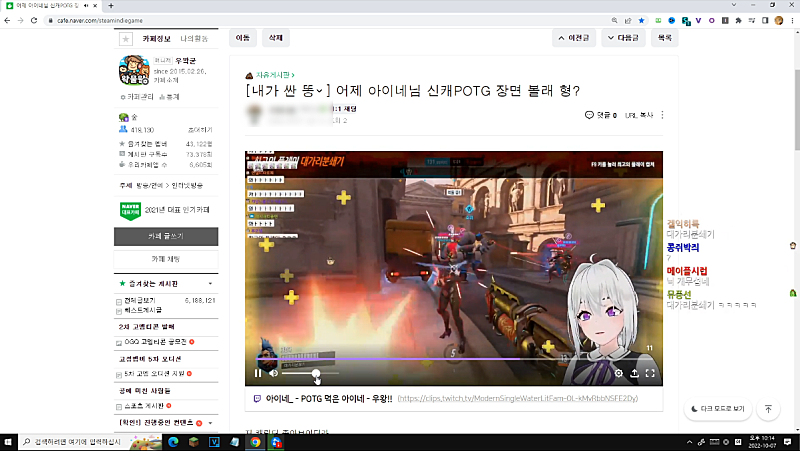Open the Windows notification center icon
This screenshot has height=451, width=800.
coord(788,442)
